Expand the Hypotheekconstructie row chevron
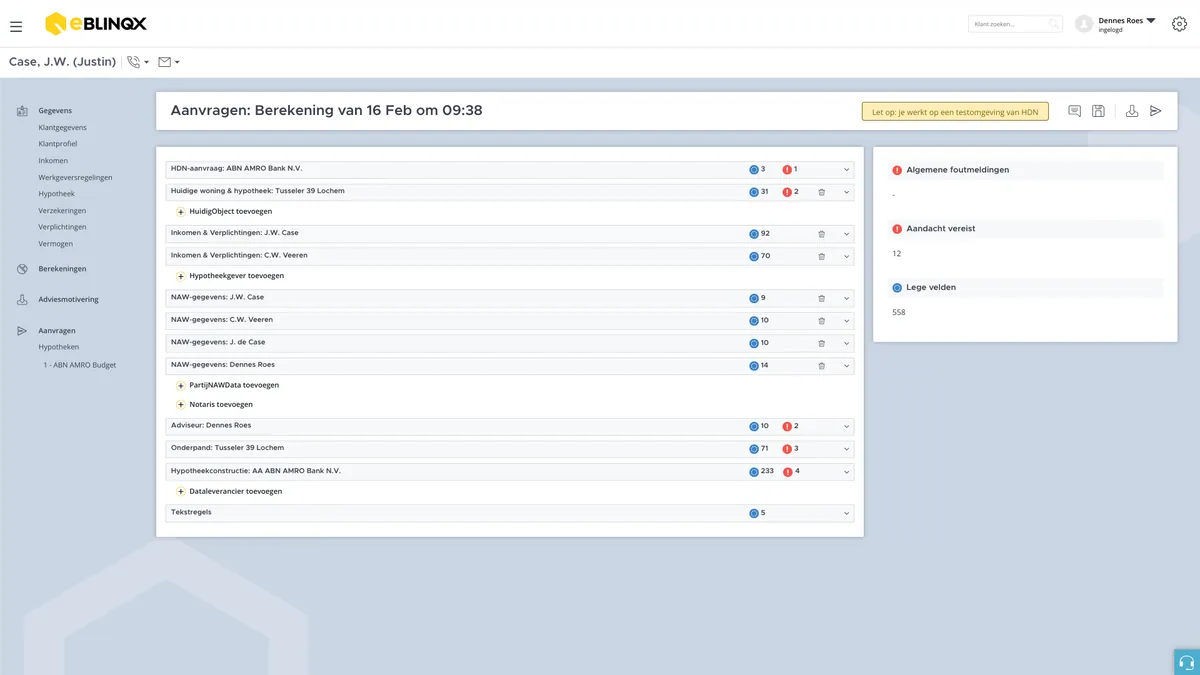The height and width of the screenshot is (675, 1200). (x=846, y=472)
